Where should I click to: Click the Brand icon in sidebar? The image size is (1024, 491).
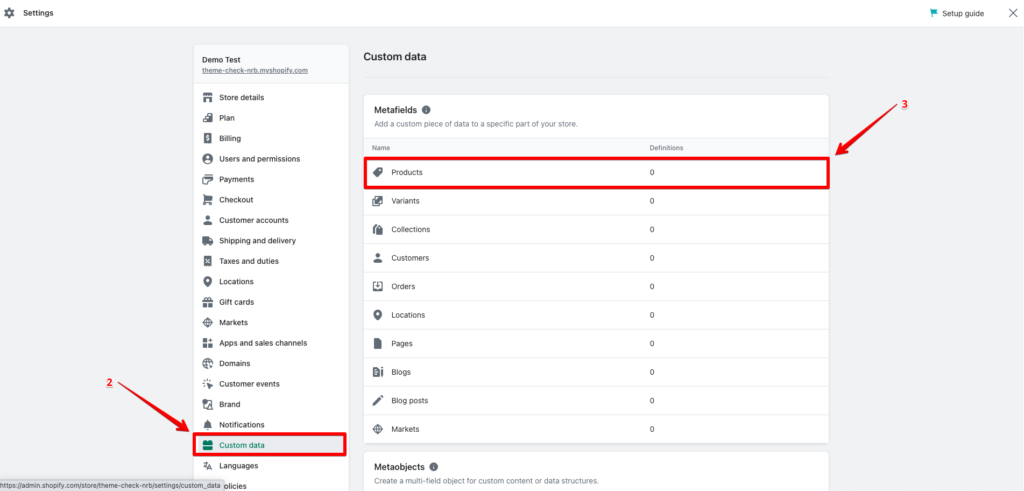tap(208, 404)
